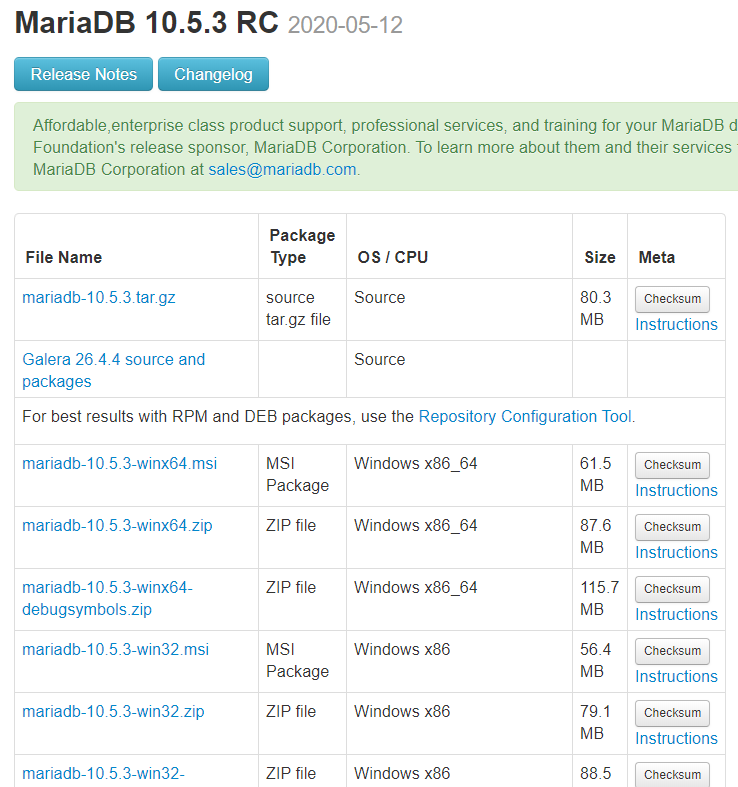
Task: View Instructions for winx64-debugsymbols.zip
Action: point(676,614)
